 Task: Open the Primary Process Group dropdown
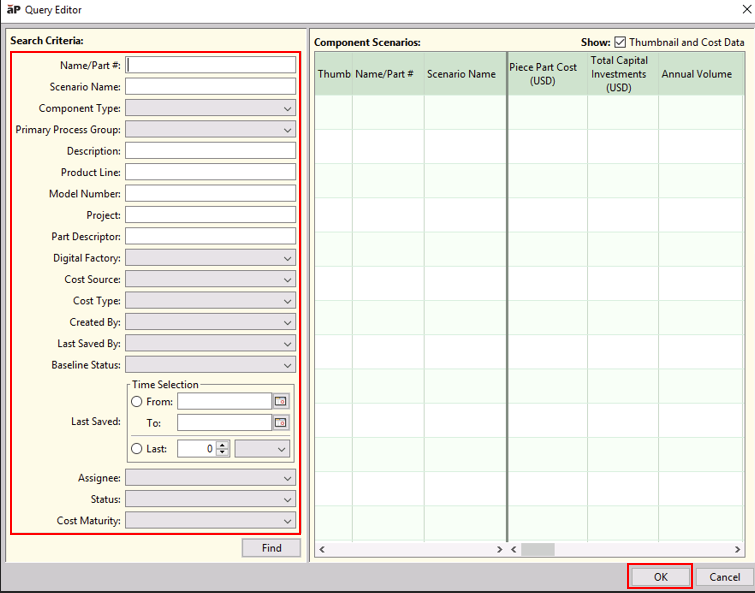pos(210,129)
